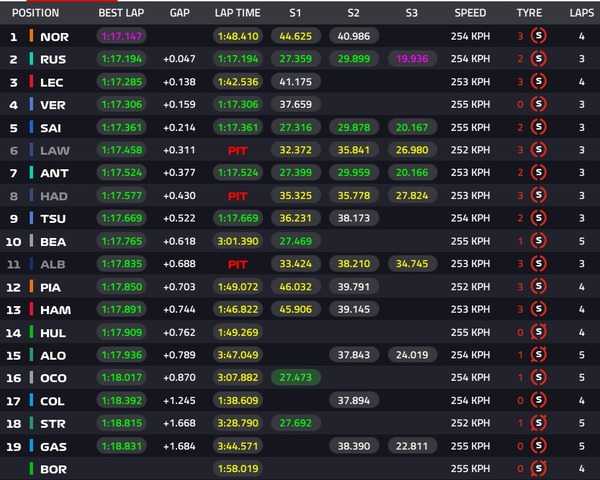This screenshot has width=600, height=480.
Task: Click the tyre compound icon for HAM
Action: (538, 310)
